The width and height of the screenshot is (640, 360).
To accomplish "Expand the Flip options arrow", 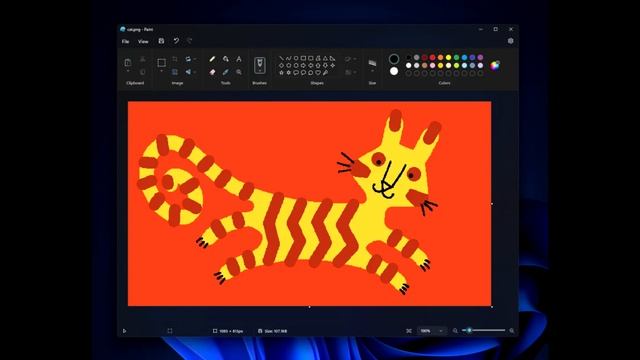I will click(x=195, y=72).
